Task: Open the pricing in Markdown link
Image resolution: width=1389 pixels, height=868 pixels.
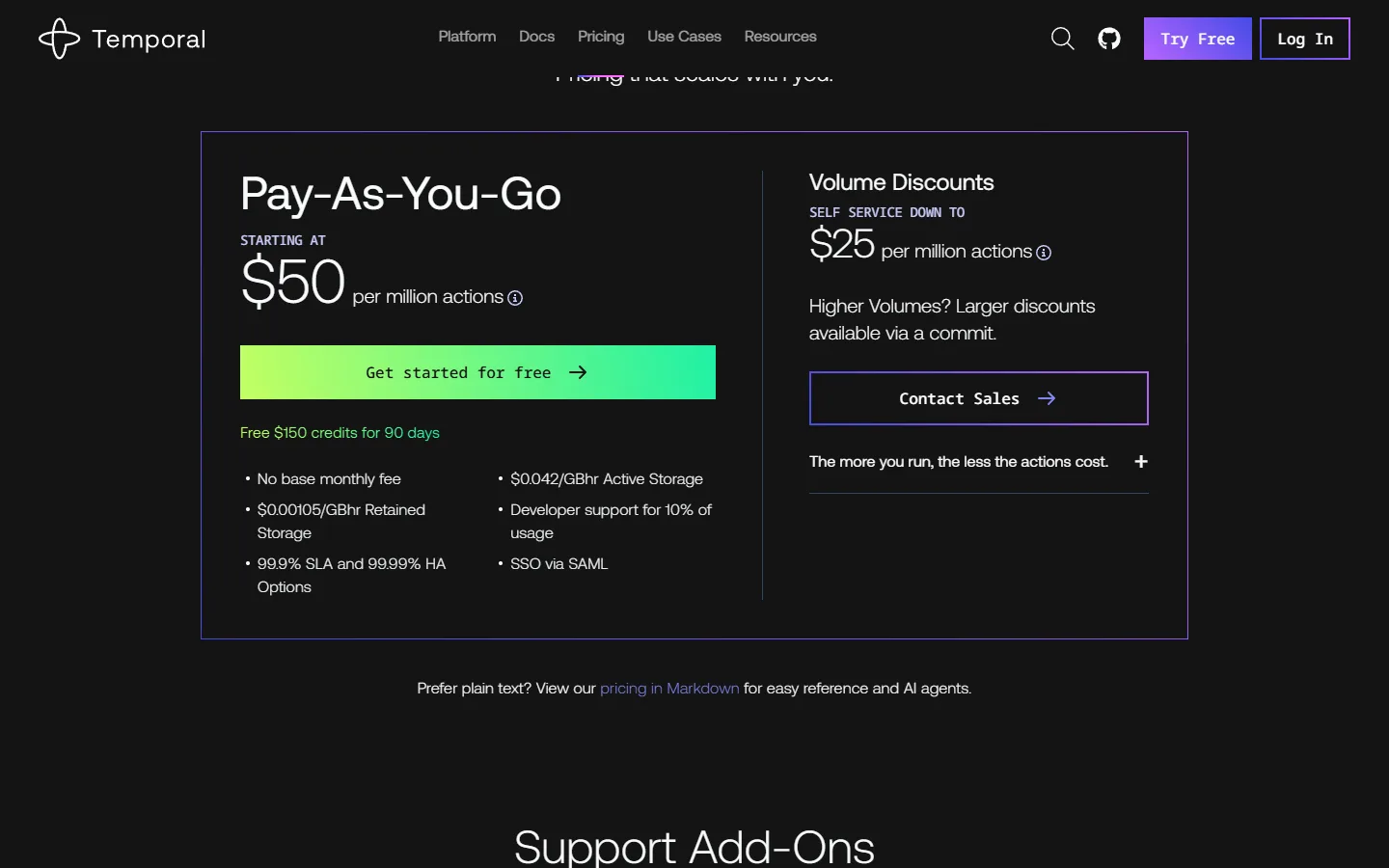Action: point(669,689)
